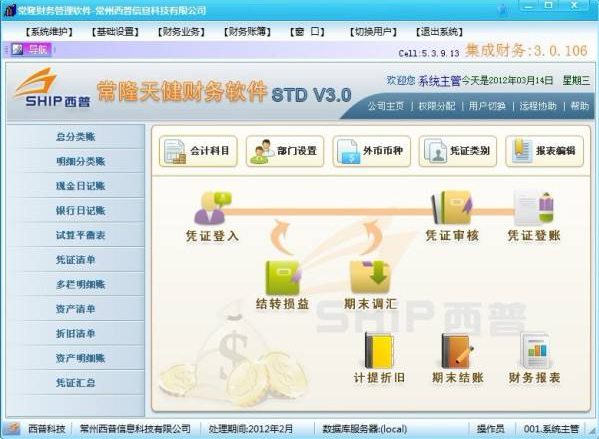Open 远程协助 link
This screenshot has width=599, height=439.
coord(538,106)
